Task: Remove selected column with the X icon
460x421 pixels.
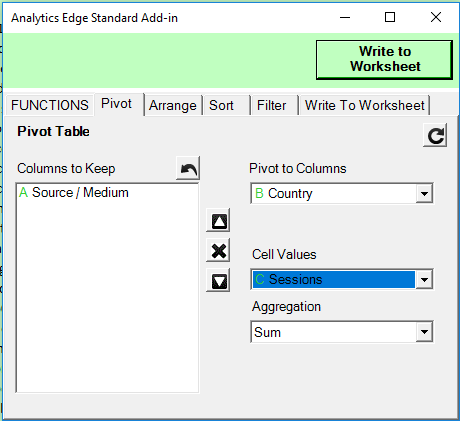Action: tap(218, 250)
